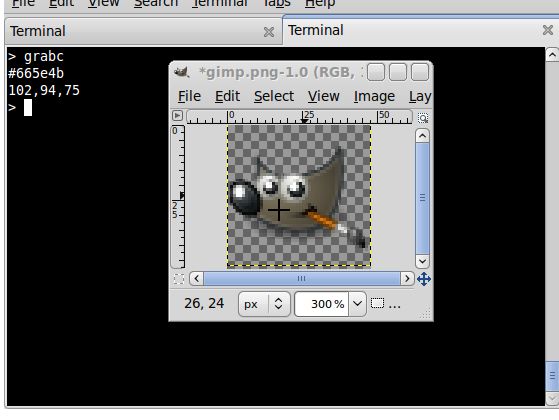This screenshot has width=559, height=420.
Task: Open the GIMP image menu arrow above ruler
Action: [177, 116]
